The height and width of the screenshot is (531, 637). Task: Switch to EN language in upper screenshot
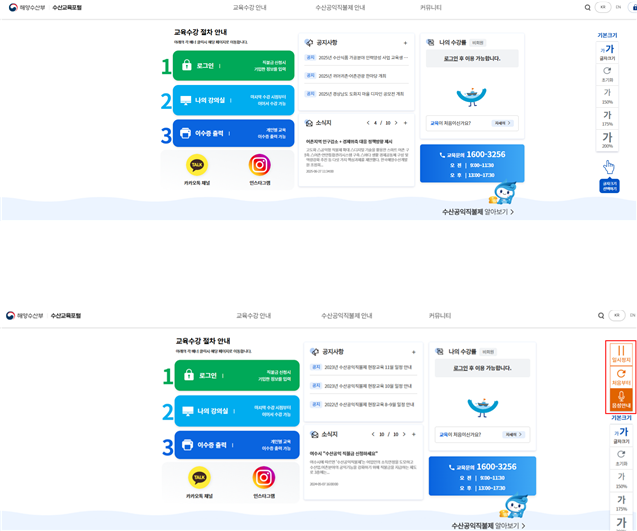tap(618, 7)
